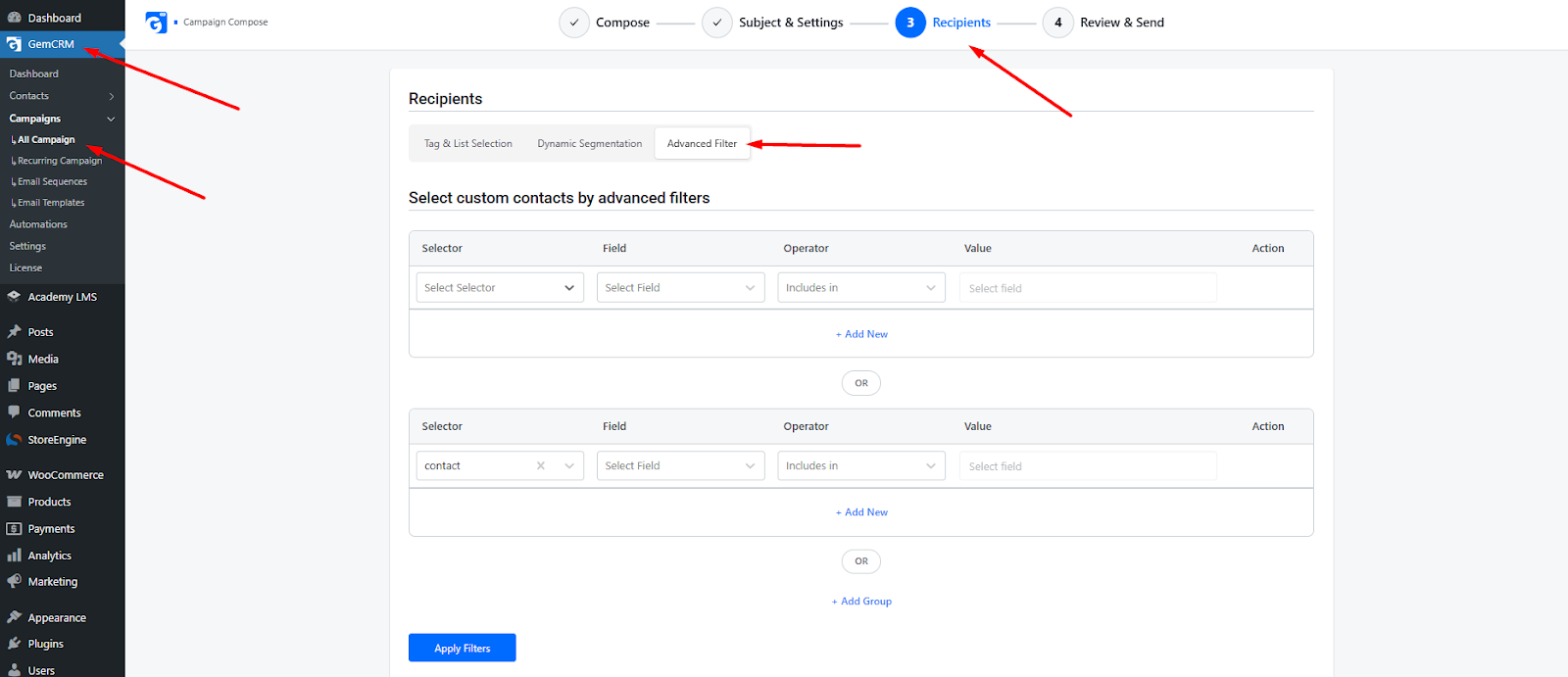The width and height of the screenshot is (1568, 677).
Task: Switch to the Tag & List Selection tab
Action: (468, 143)
